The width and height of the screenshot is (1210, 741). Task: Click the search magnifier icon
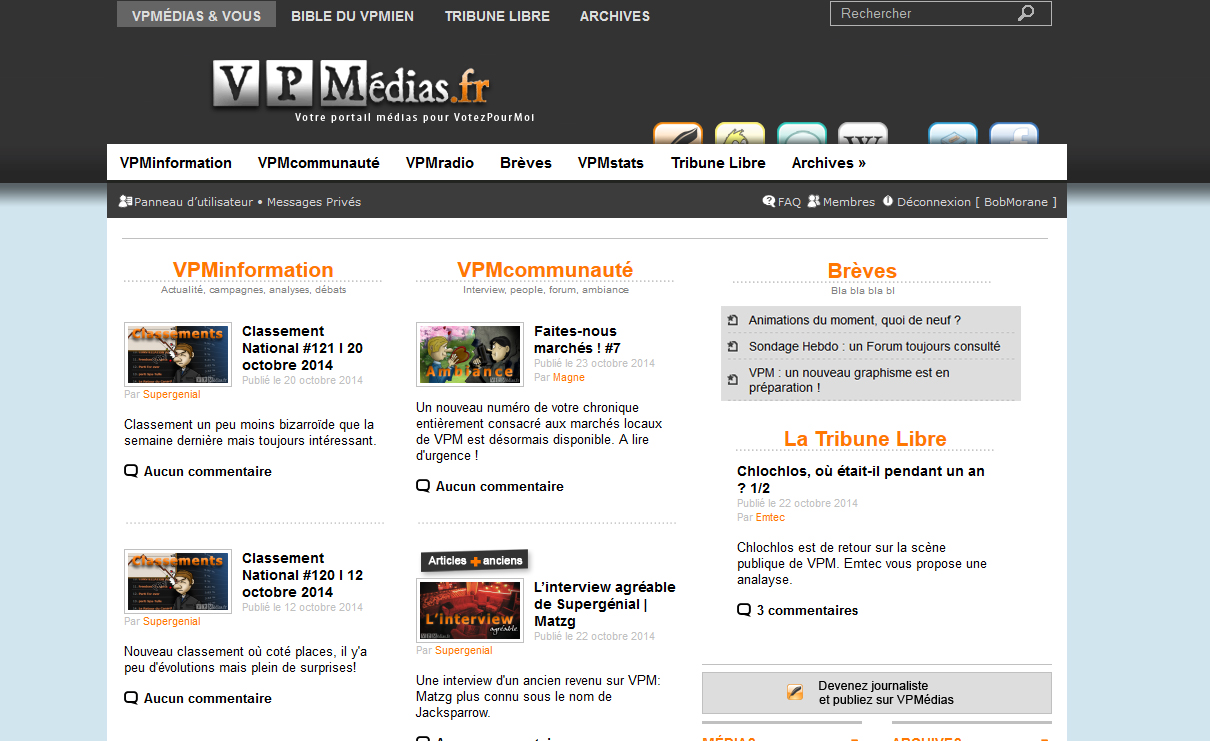1026,13
